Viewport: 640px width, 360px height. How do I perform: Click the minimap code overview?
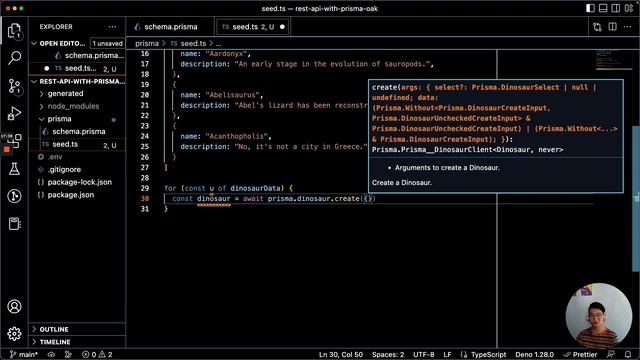(x=613, y=60)
